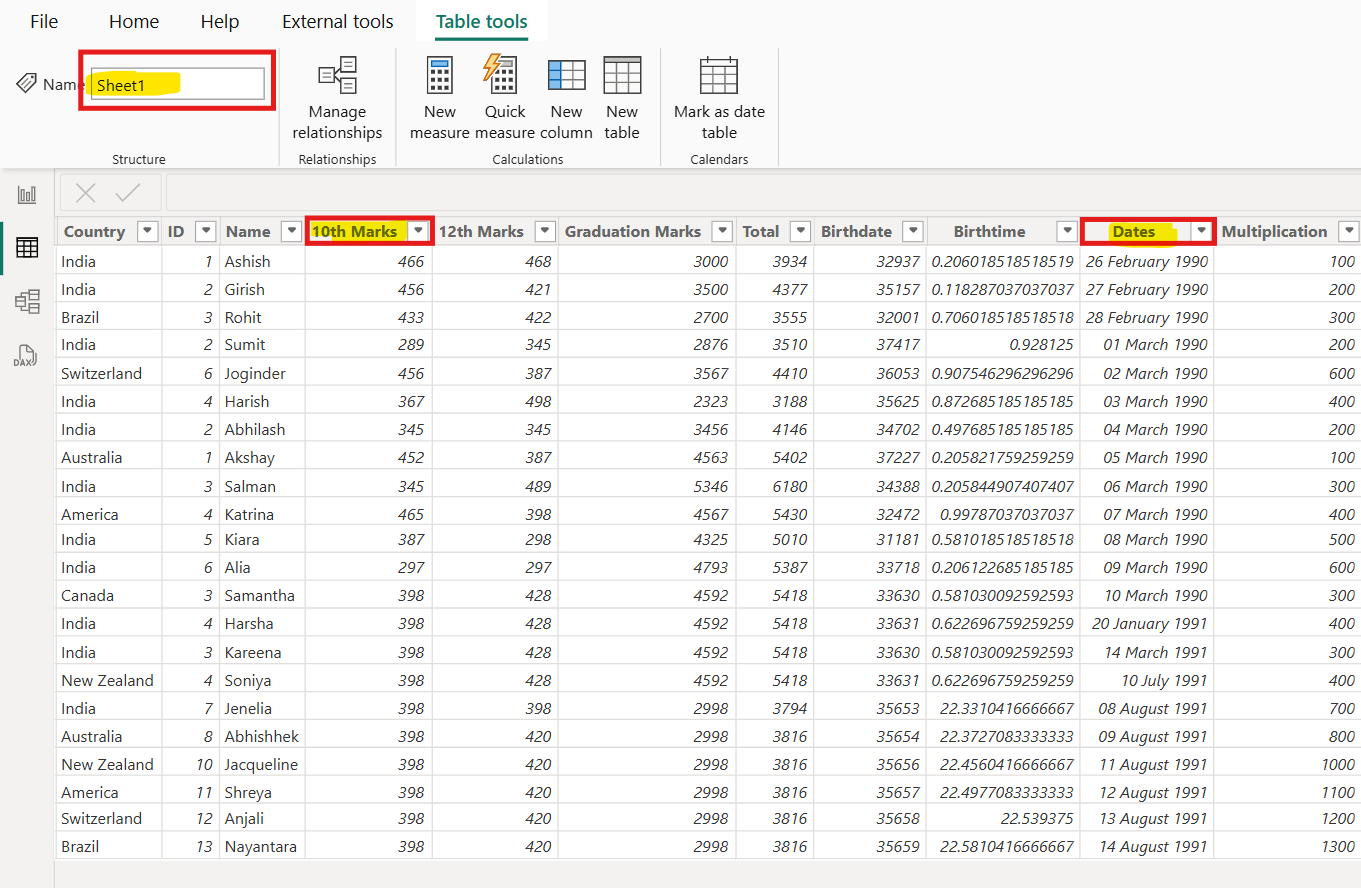
Task: Open the External tools menu
Action: (337, 21)
